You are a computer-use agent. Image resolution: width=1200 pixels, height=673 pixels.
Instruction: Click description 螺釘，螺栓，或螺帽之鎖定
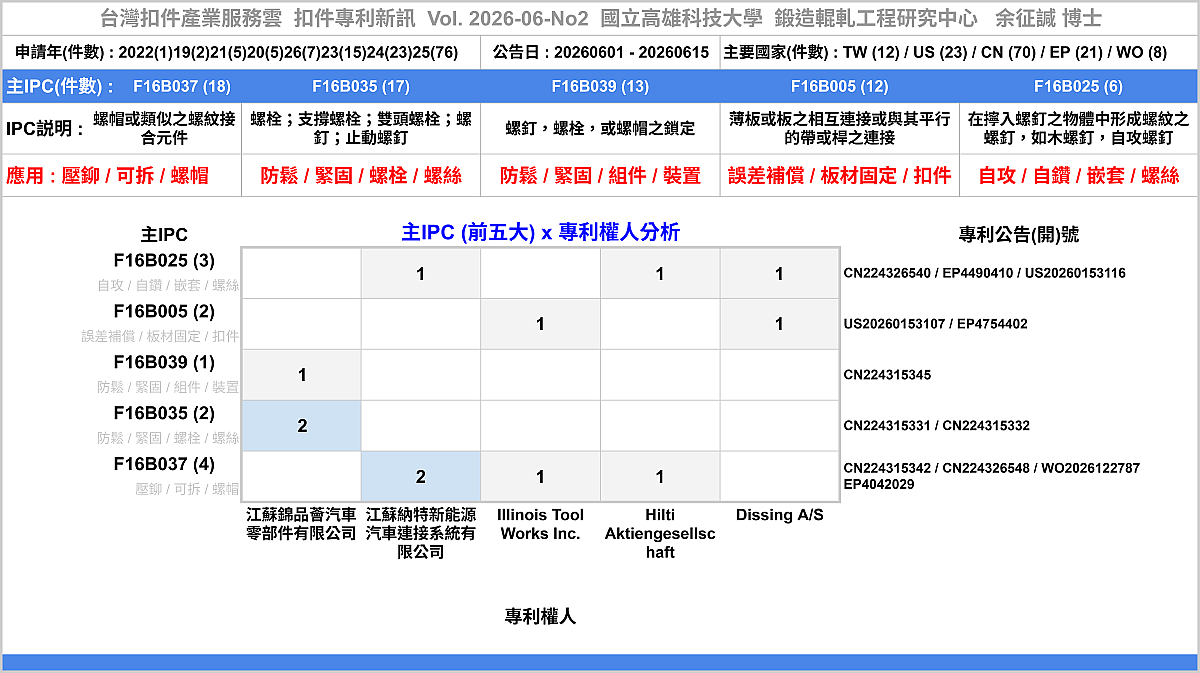coord(600,128)
